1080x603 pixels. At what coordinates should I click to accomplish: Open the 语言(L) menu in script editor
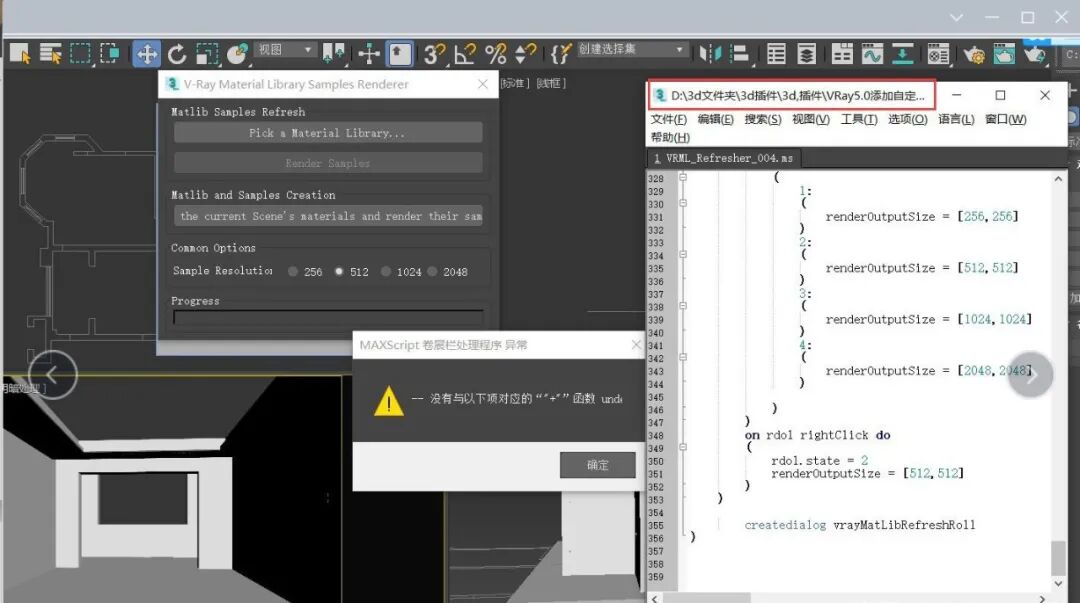(x=956, y=119)
